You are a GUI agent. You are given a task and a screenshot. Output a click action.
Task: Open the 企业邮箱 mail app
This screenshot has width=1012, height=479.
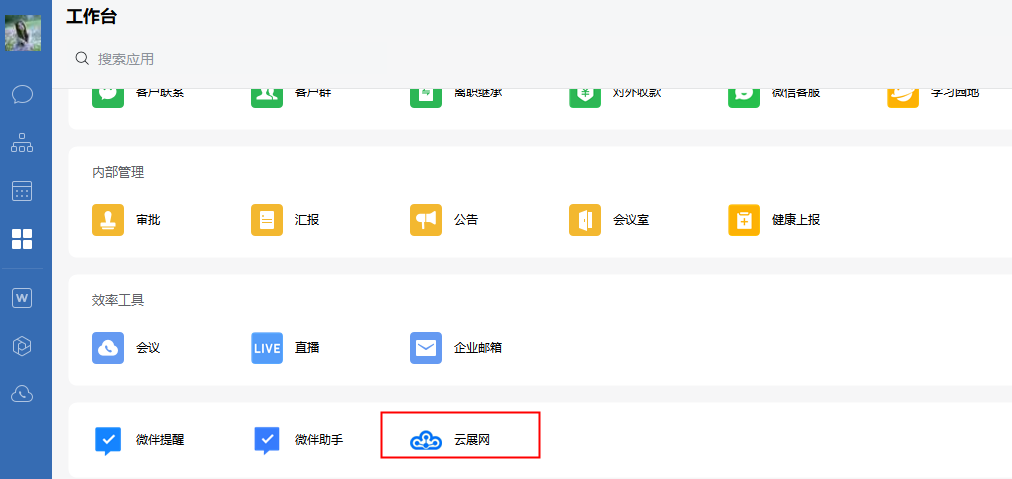coord(456,348)
